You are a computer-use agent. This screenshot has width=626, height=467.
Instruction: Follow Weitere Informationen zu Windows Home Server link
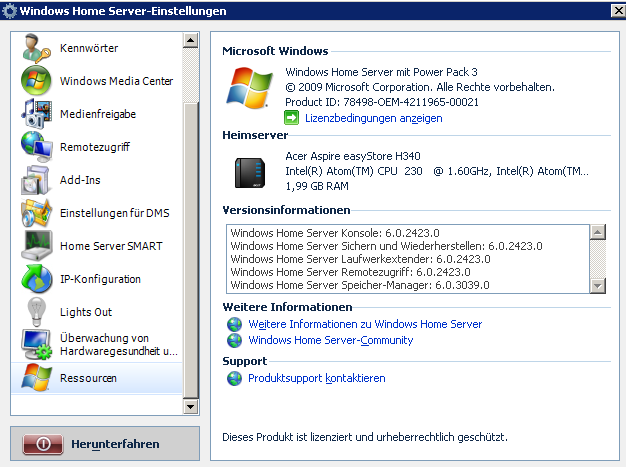[365, 324]
